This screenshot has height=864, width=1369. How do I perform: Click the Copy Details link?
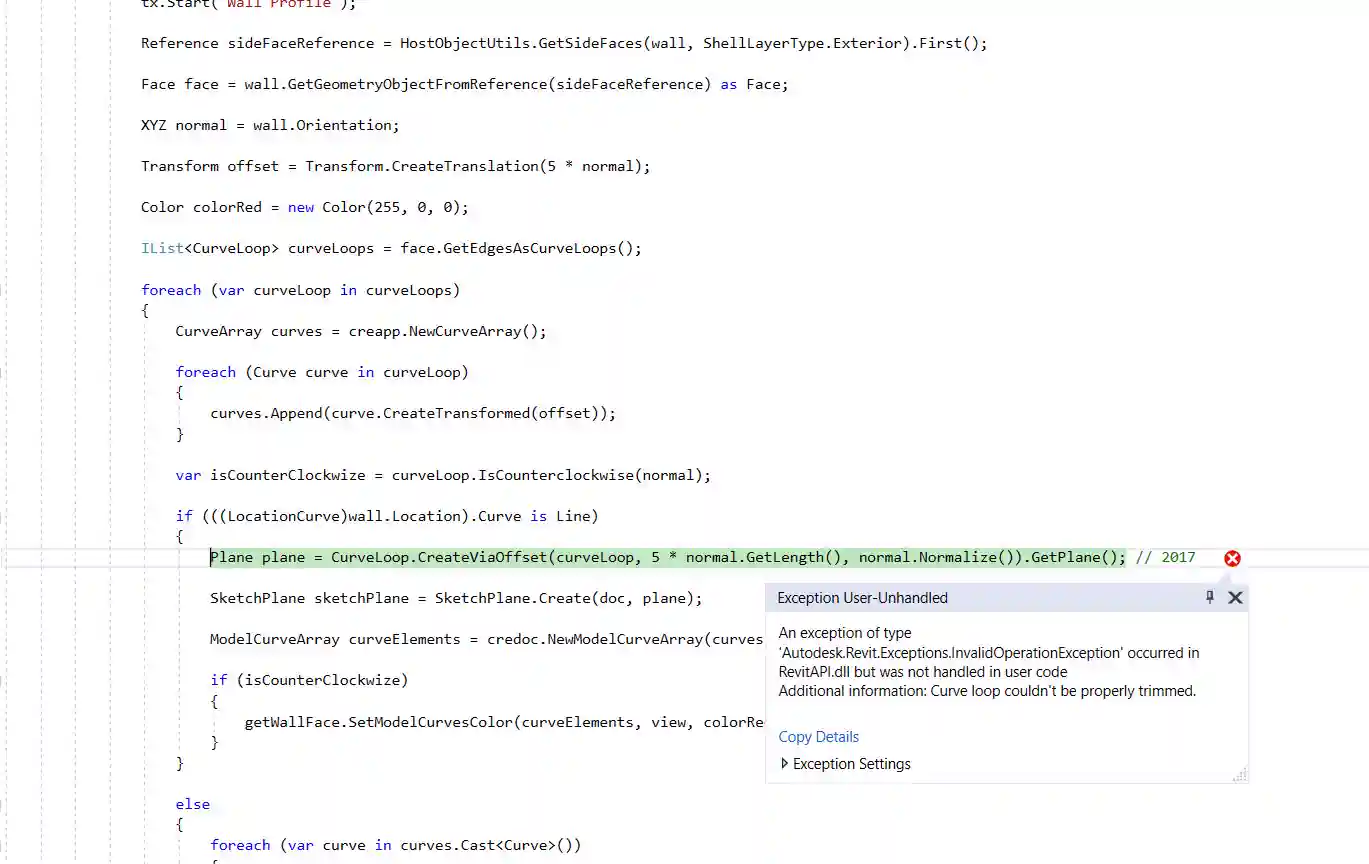(818, 736)
